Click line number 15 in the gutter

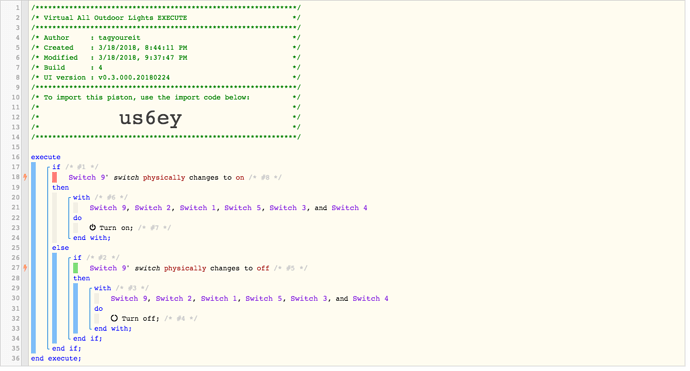(x=15, y=147)
